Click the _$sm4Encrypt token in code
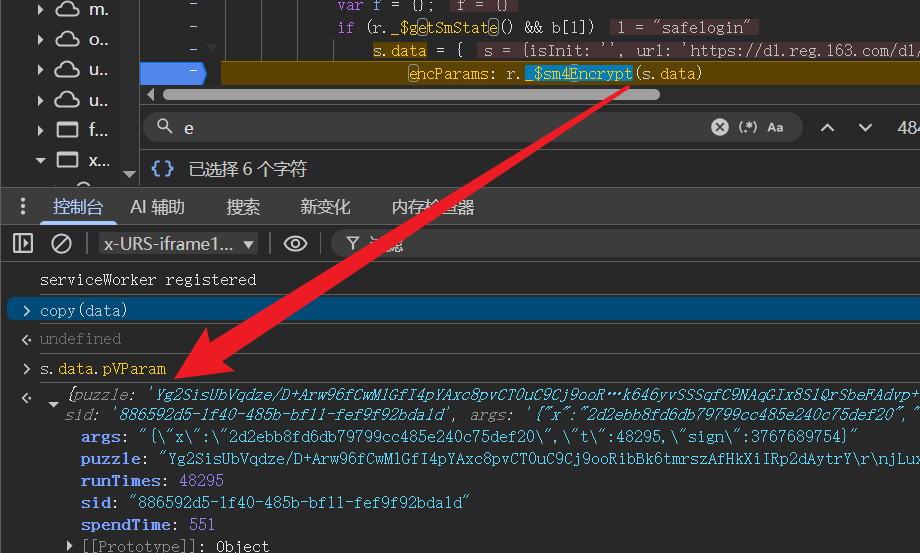The height and width of the screenshot is (553, 920). click(579, 73)
